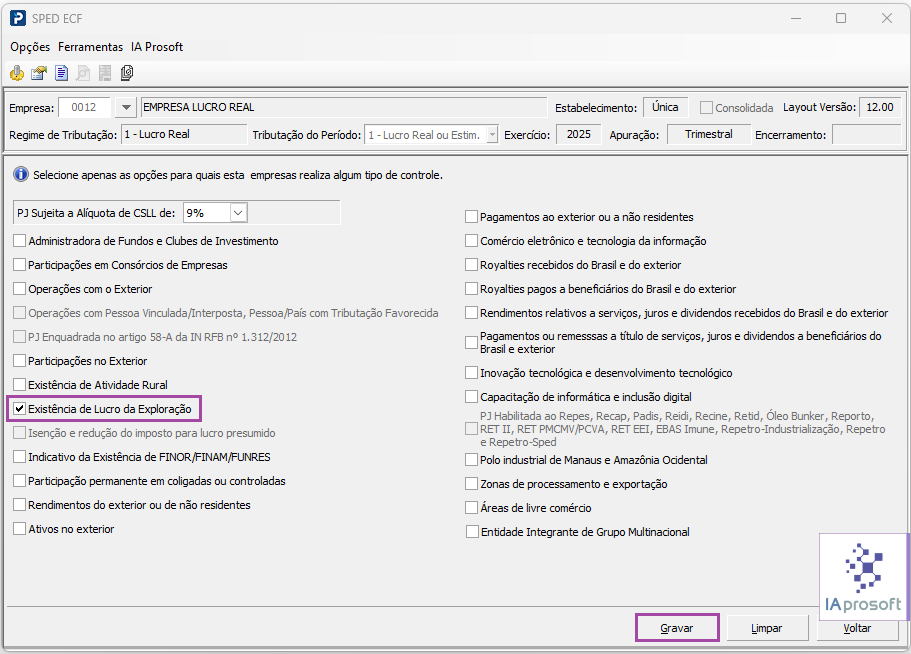The height and width of the screenshot is (654, 911).
Task: Open the Tributação do Período dropdown
Action: click(x=492, y=135)
